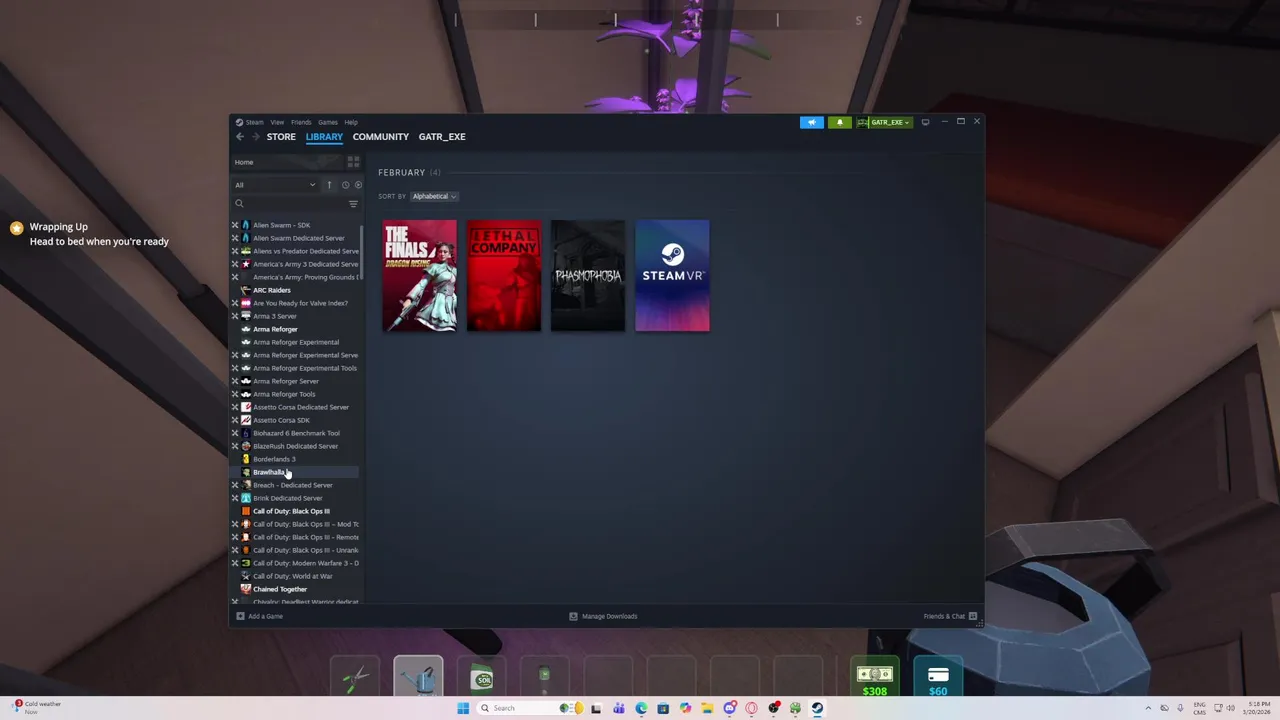
Task: Open the Friends menu
Action: (301, 122)
